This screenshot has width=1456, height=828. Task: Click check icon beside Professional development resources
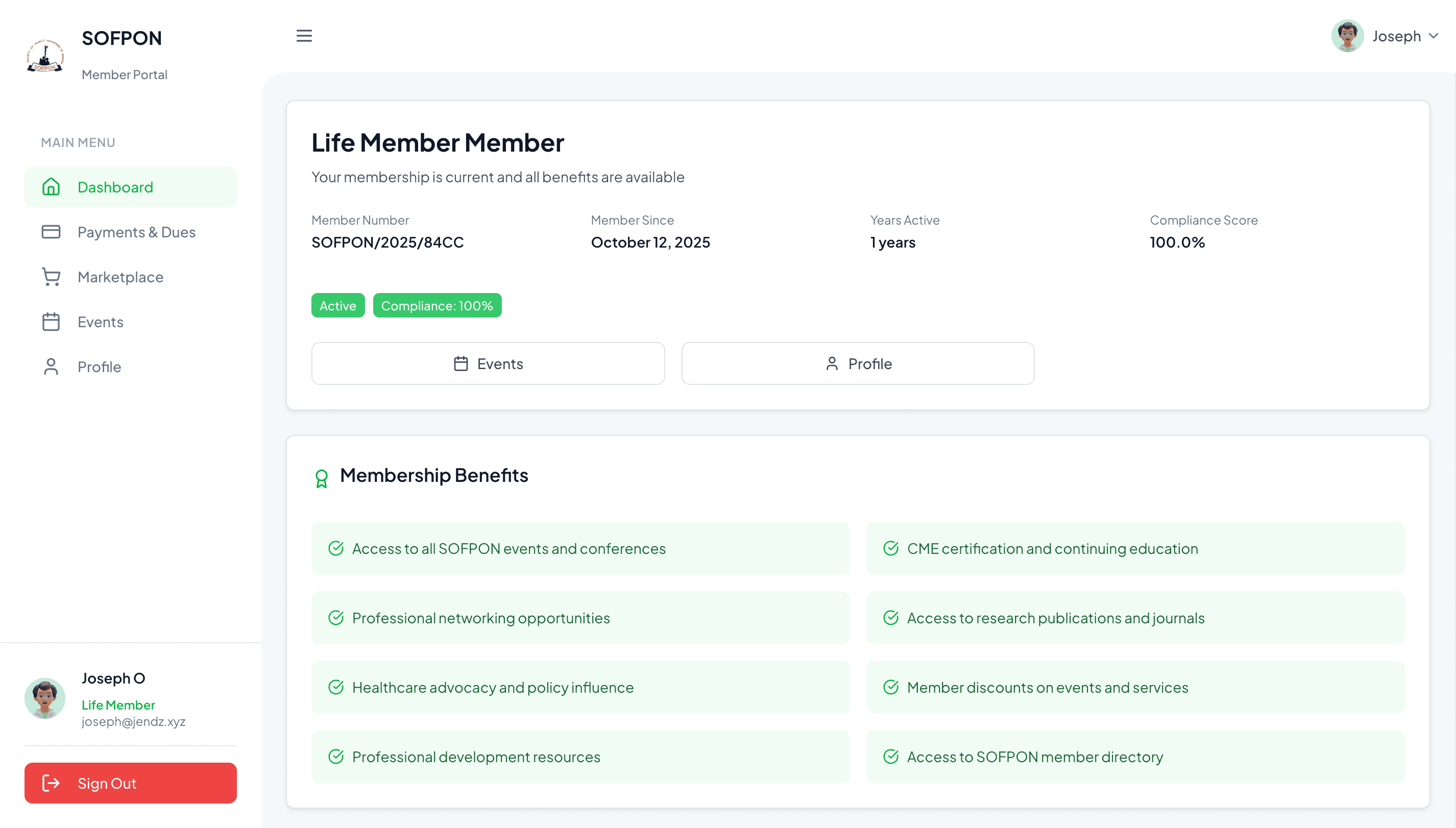click(x=336, y=757)
